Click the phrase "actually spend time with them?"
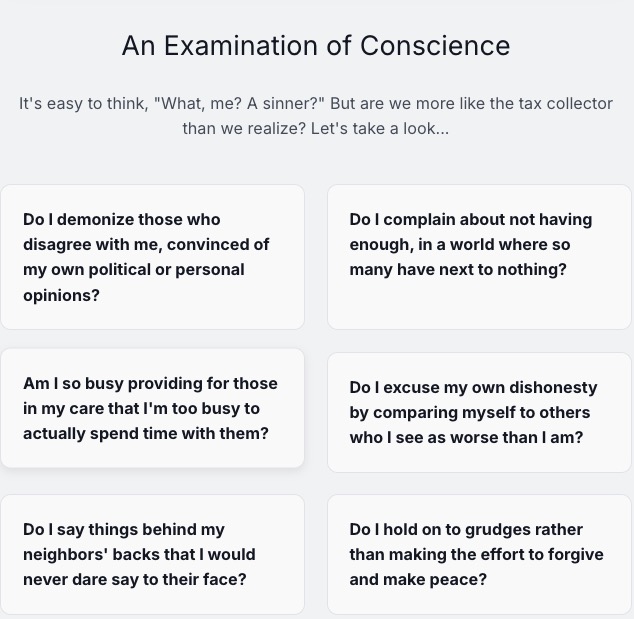 [146, 433]
